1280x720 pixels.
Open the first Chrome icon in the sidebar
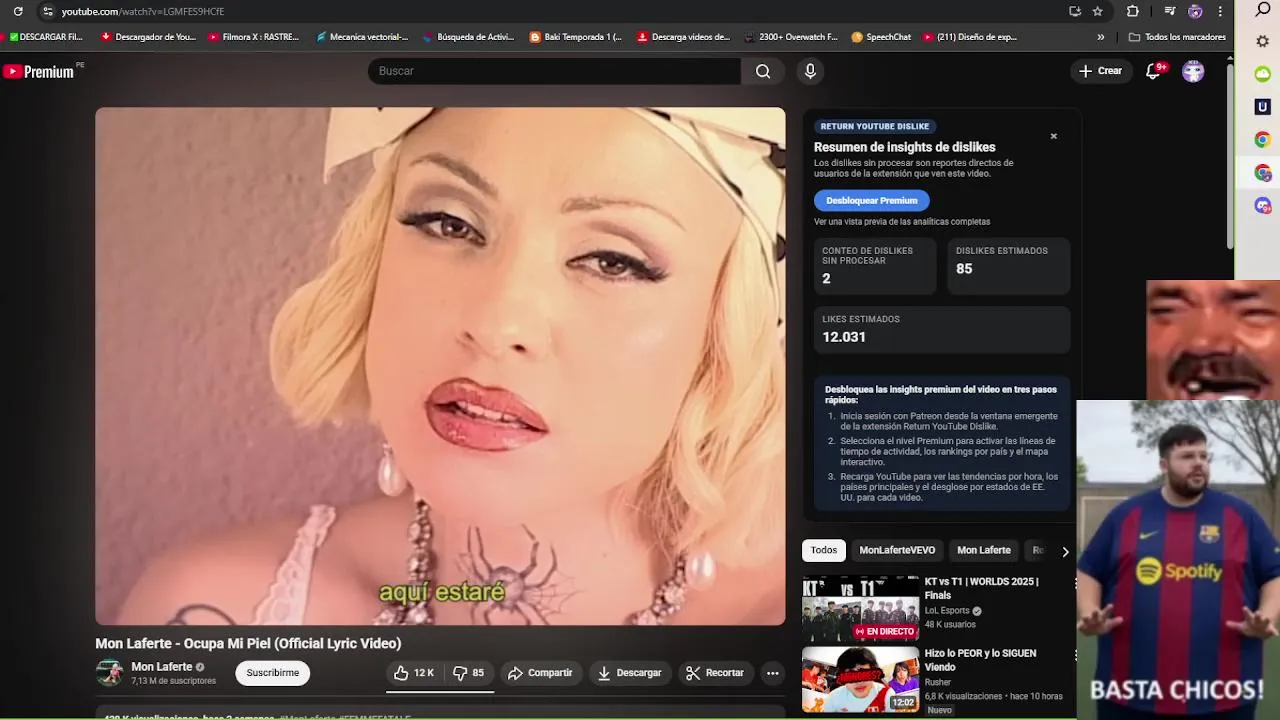point(1263,140)
